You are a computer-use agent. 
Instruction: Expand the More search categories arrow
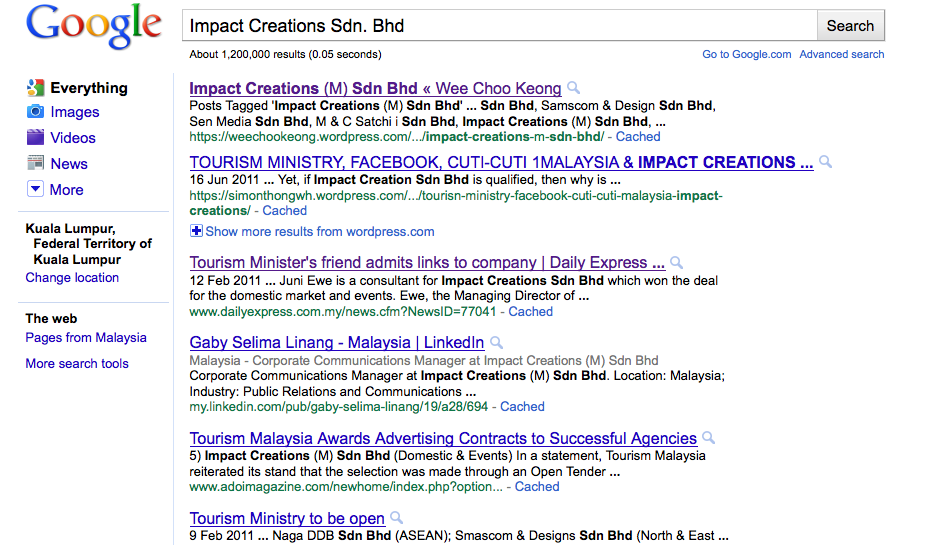[36, 189]
